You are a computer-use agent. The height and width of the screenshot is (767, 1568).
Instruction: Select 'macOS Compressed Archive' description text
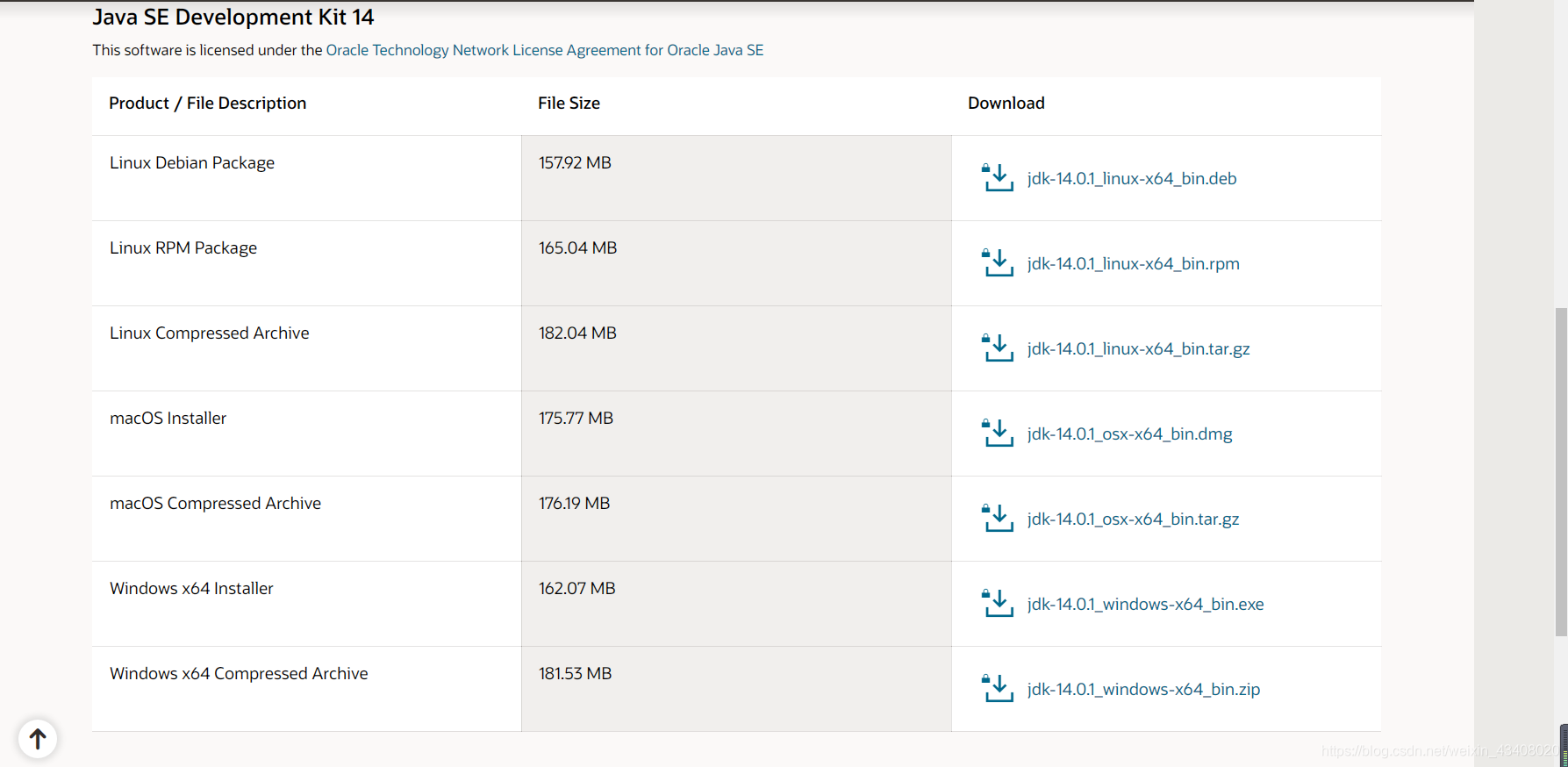[x=216, y=503]
